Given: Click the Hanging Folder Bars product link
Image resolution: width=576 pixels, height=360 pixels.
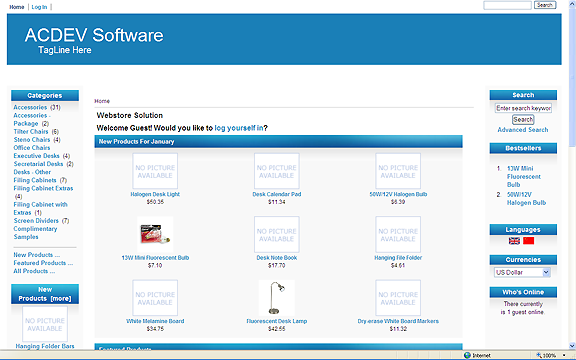Looking at the screenshot, I should [45, 346].
